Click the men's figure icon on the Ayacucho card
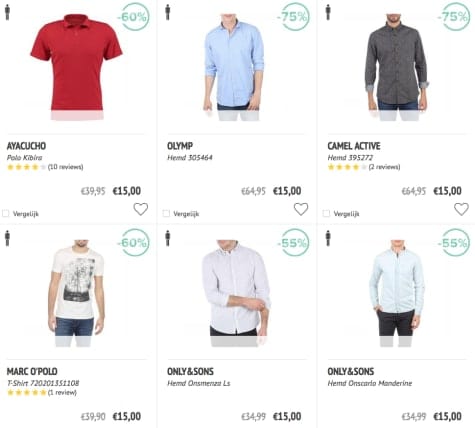 point(7,12)
